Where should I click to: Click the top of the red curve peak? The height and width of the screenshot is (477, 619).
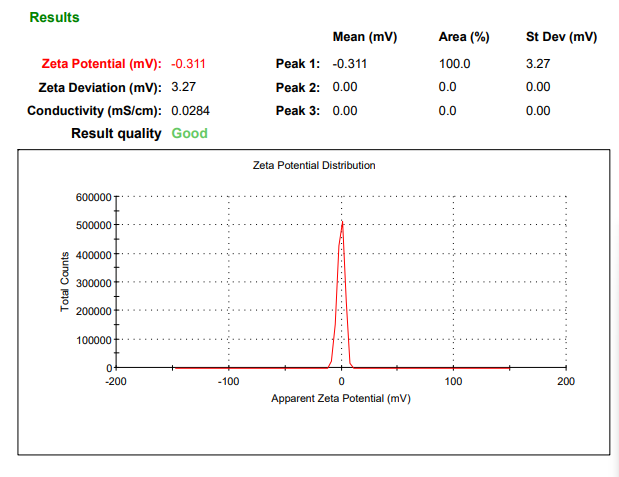pyautogui.click(x=342, y=221)
